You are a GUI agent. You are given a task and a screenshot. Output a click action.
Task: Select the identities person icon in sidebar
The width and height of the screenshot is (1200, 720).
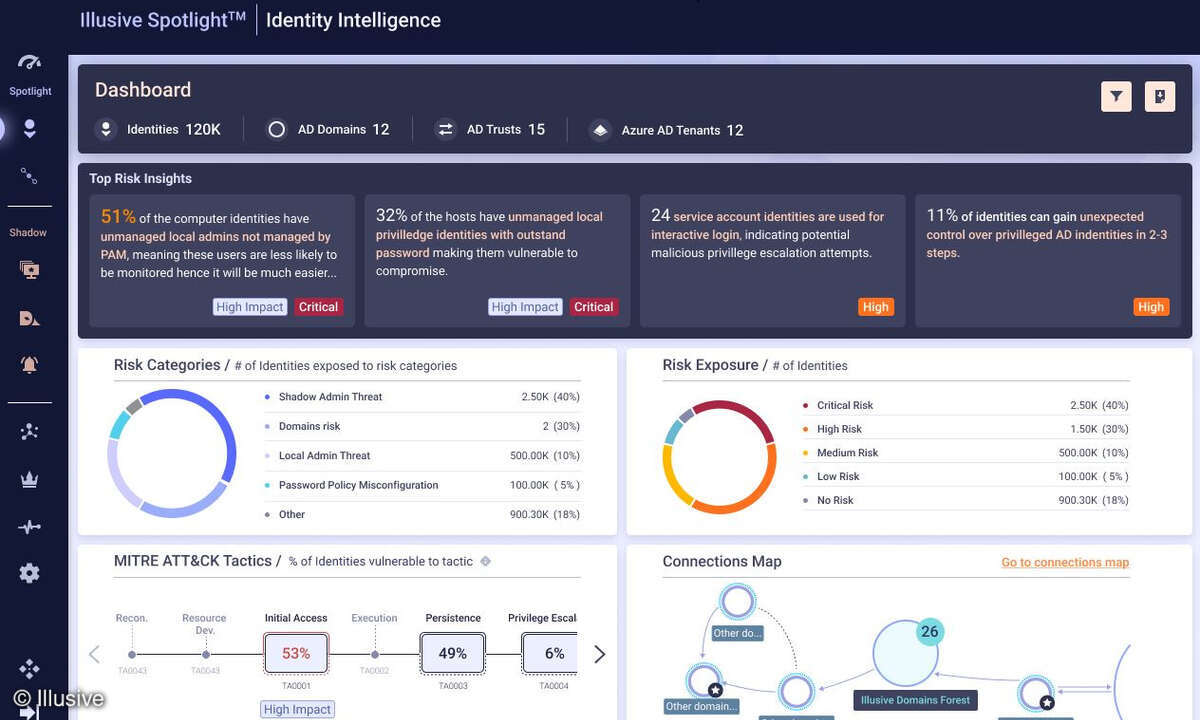[x=29, y=128]
